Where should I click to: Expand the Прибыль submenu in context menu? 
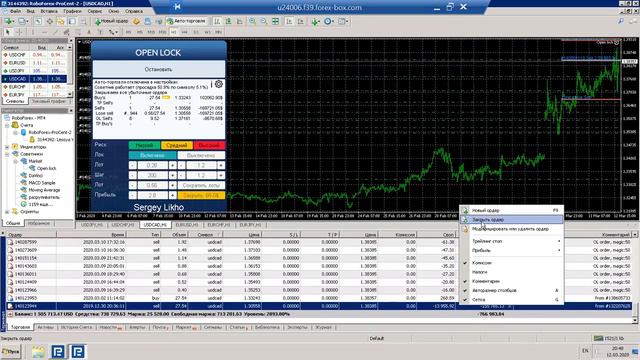pyautogui.click(x=512, y=250)
